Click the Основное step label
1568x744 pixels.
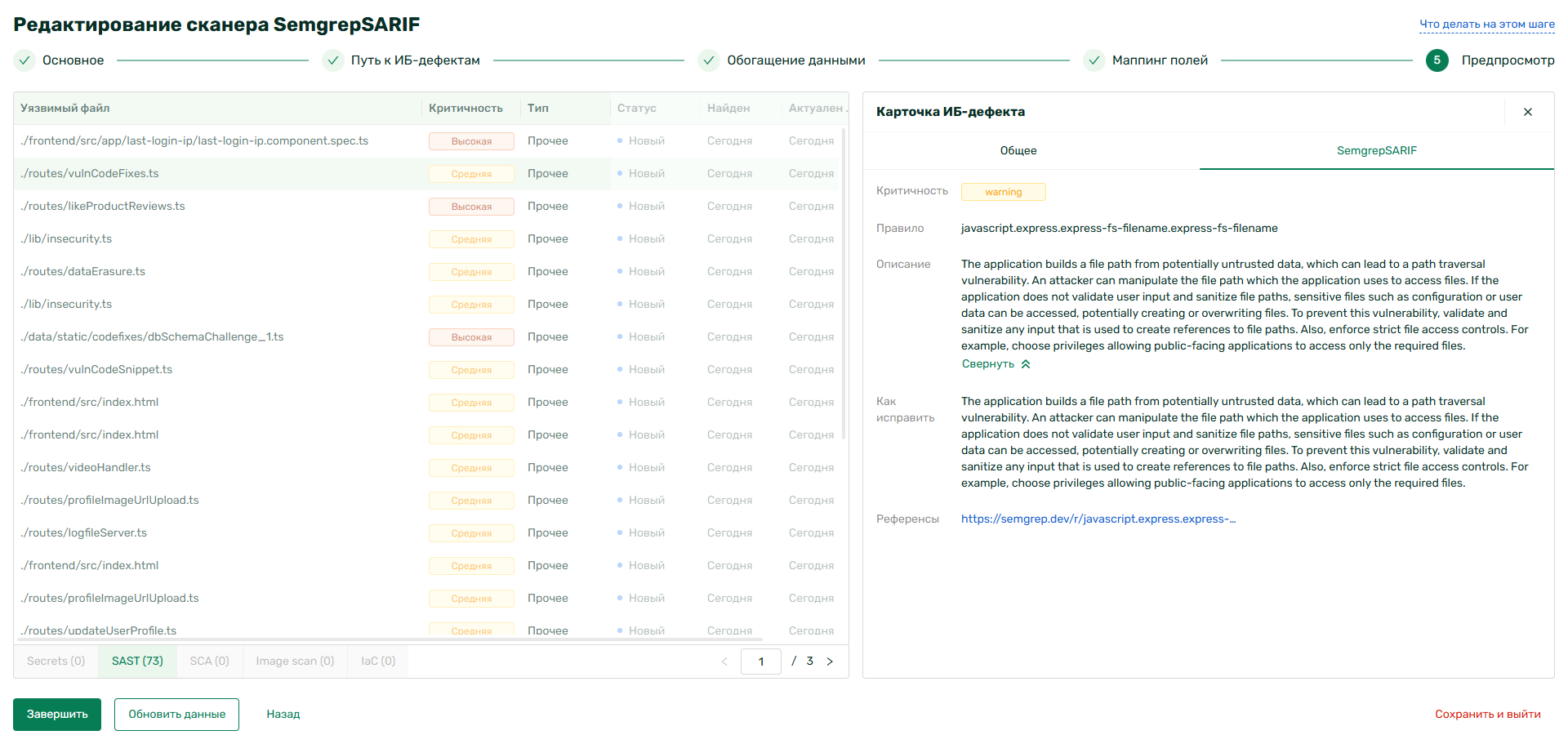coord(73,60)
